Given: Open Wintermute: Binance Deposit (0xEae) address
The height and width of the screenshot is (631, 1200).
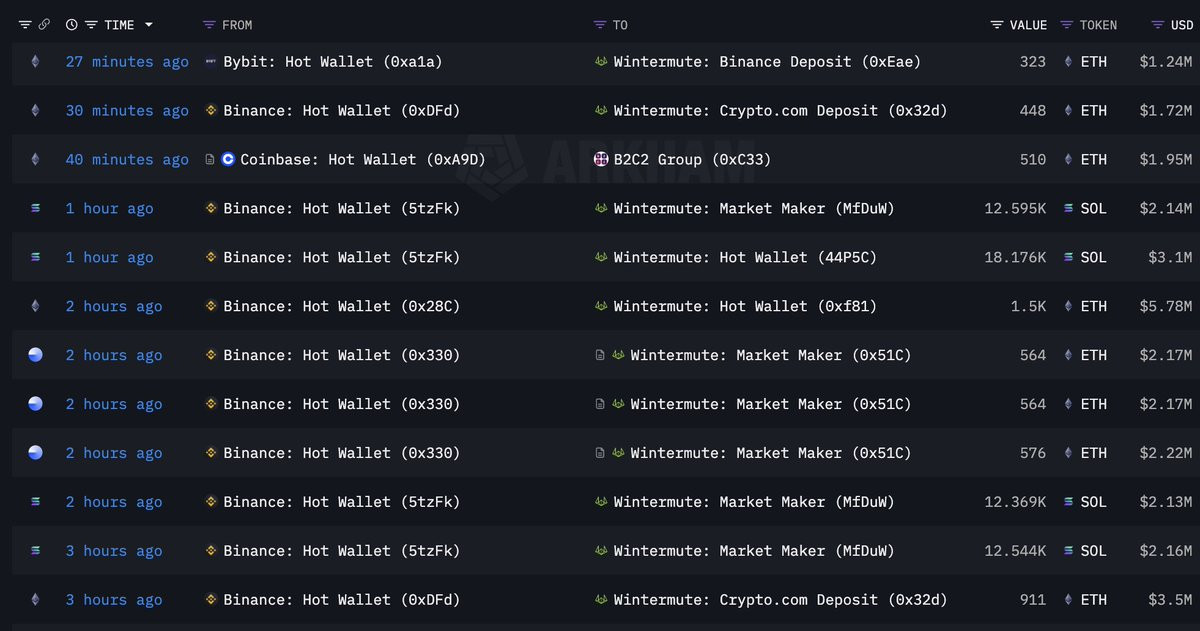Looking at the screenshot, I should [767, 62].
